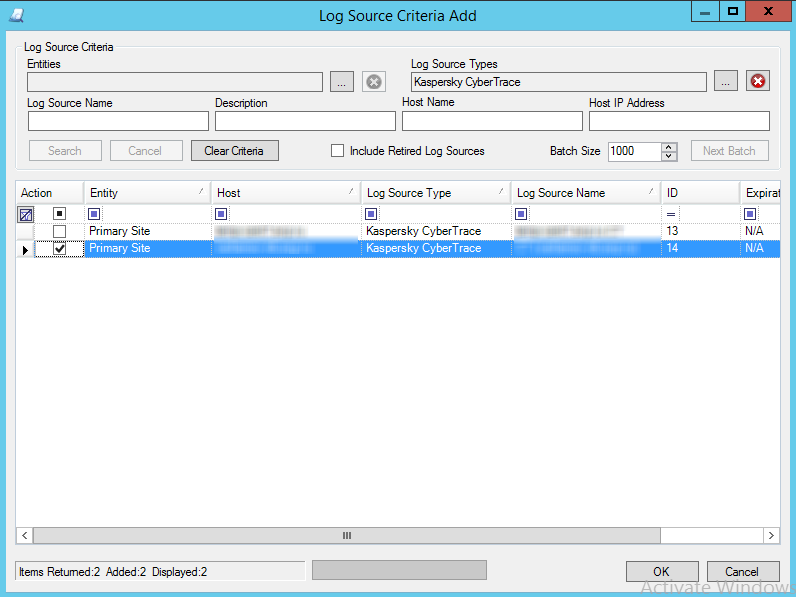The image size is (796, 597).
Task: Click the filter icon under Log Source Name
Action: tap(522, 214)
